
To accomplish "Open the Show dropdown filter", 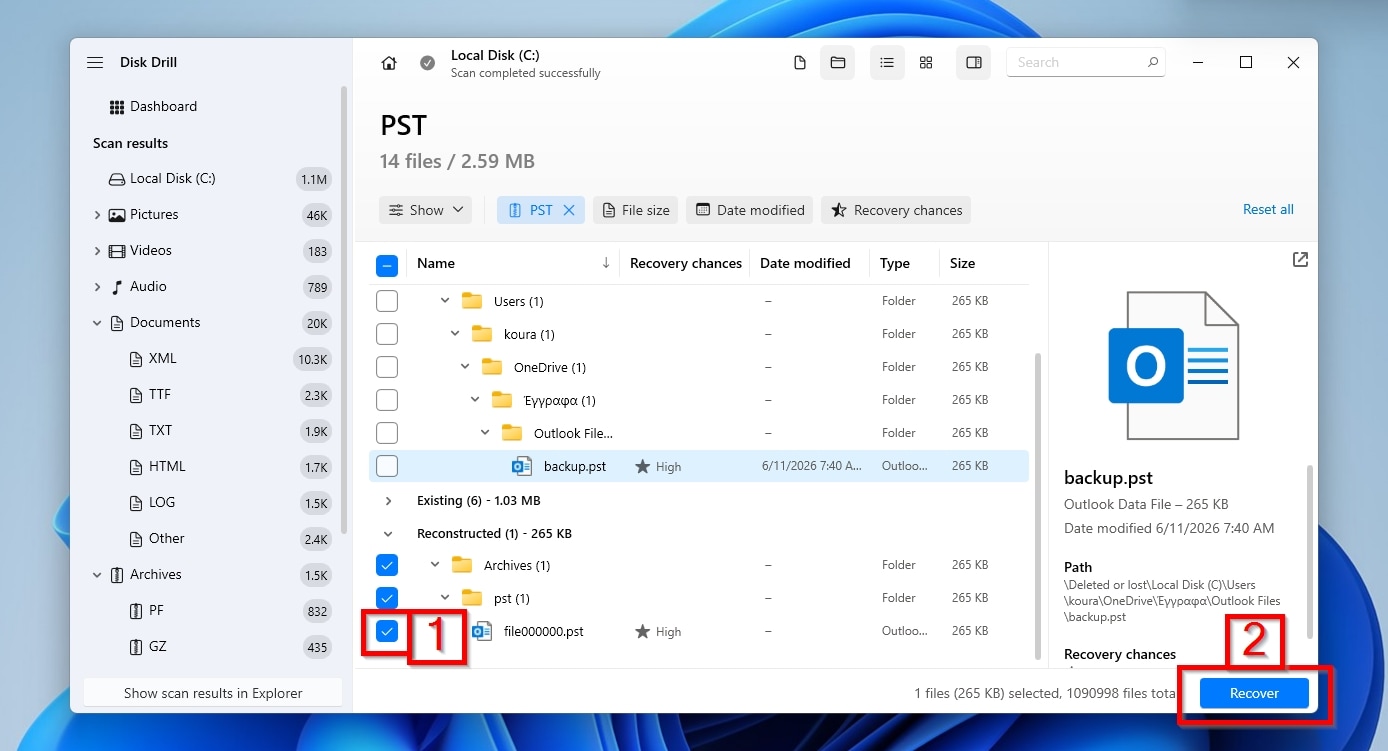I will coord(426,210).
